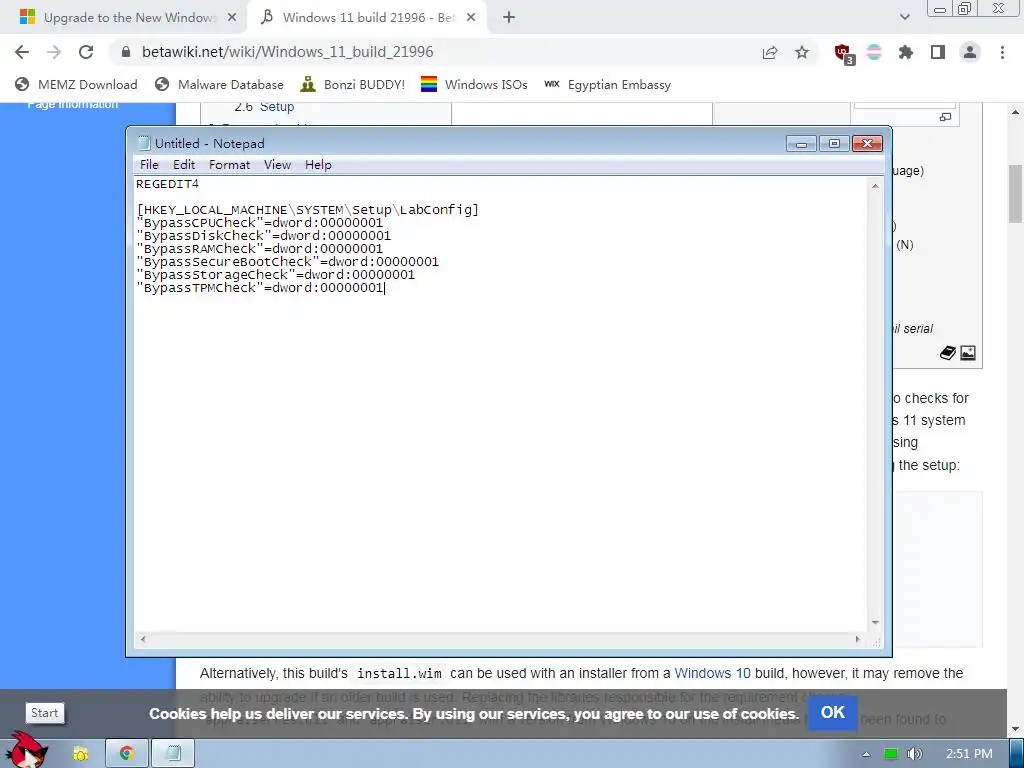The width and height of the screenshot is (1024, 768).
Task: Click the infobox book icon
Action: click(x=948, y=353)
